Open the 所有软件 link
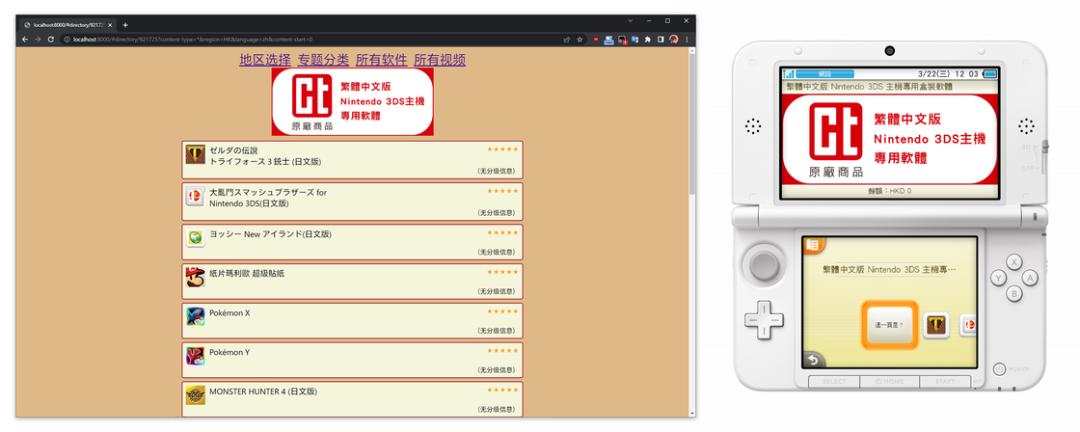Screen dimensions: 1080x432 382,60
